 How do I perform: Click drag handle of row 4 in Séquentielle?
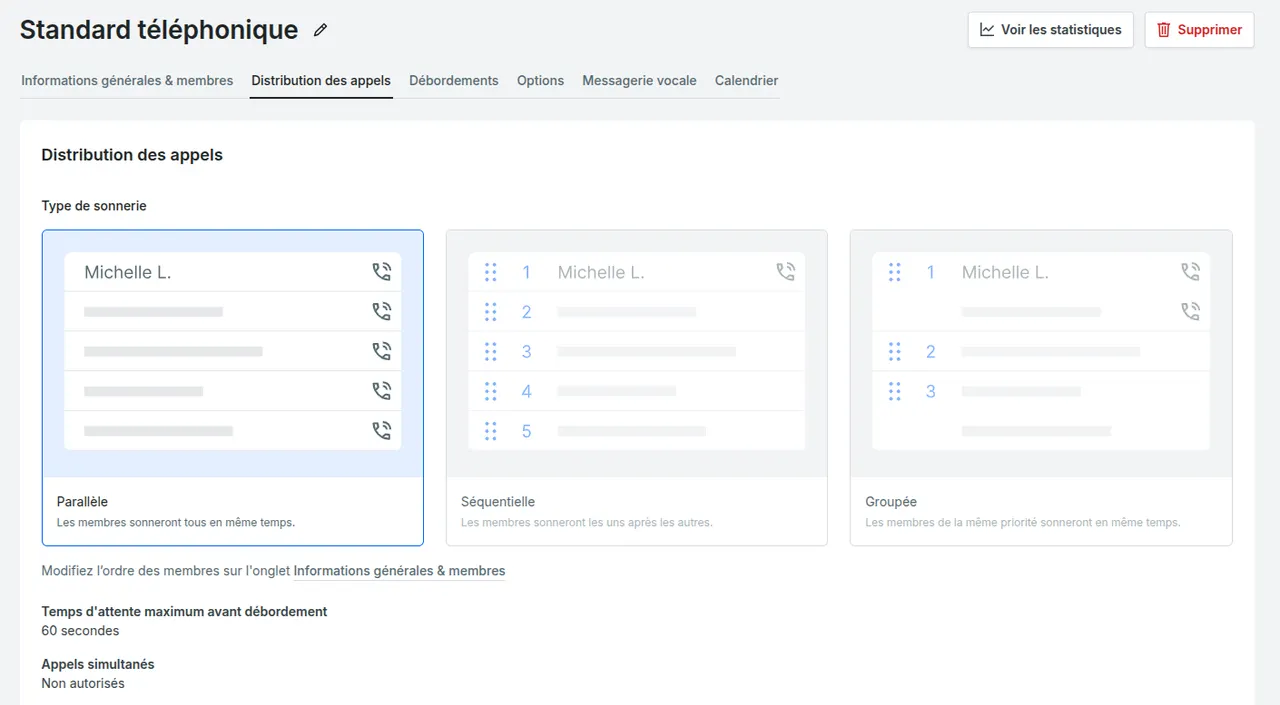click(x=490, y=391)
